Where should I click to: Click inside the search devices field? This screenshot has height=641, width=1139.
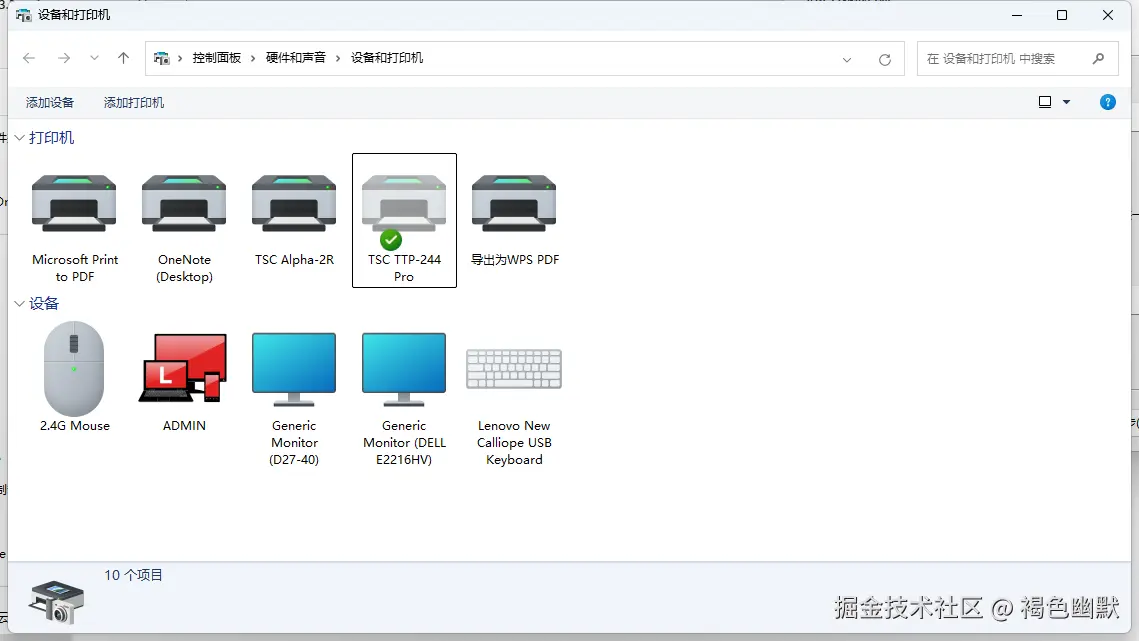(x=1000, y=58)
